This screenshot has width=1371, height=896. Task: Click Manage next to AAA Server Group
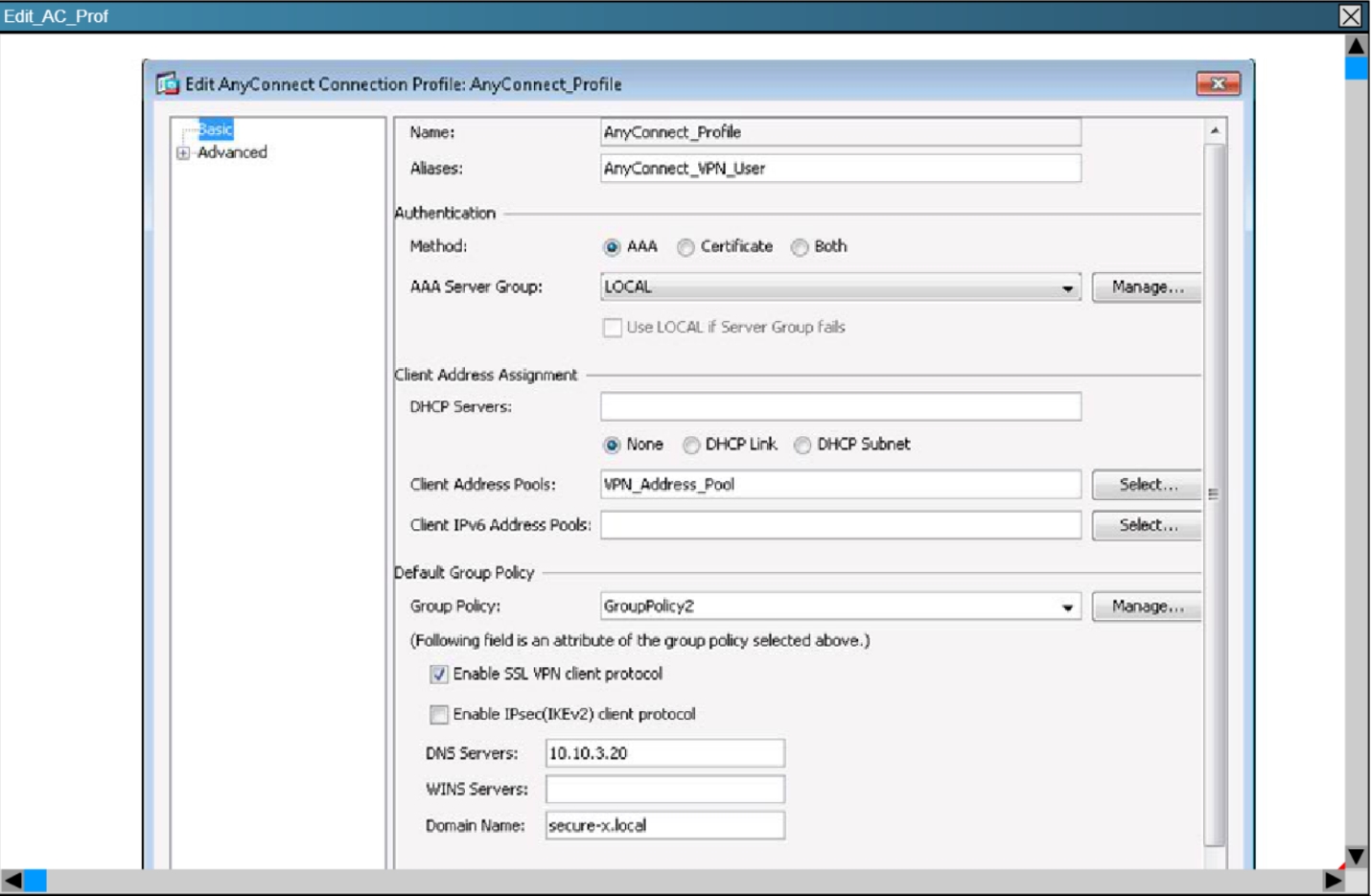(x=1147, y=287)
